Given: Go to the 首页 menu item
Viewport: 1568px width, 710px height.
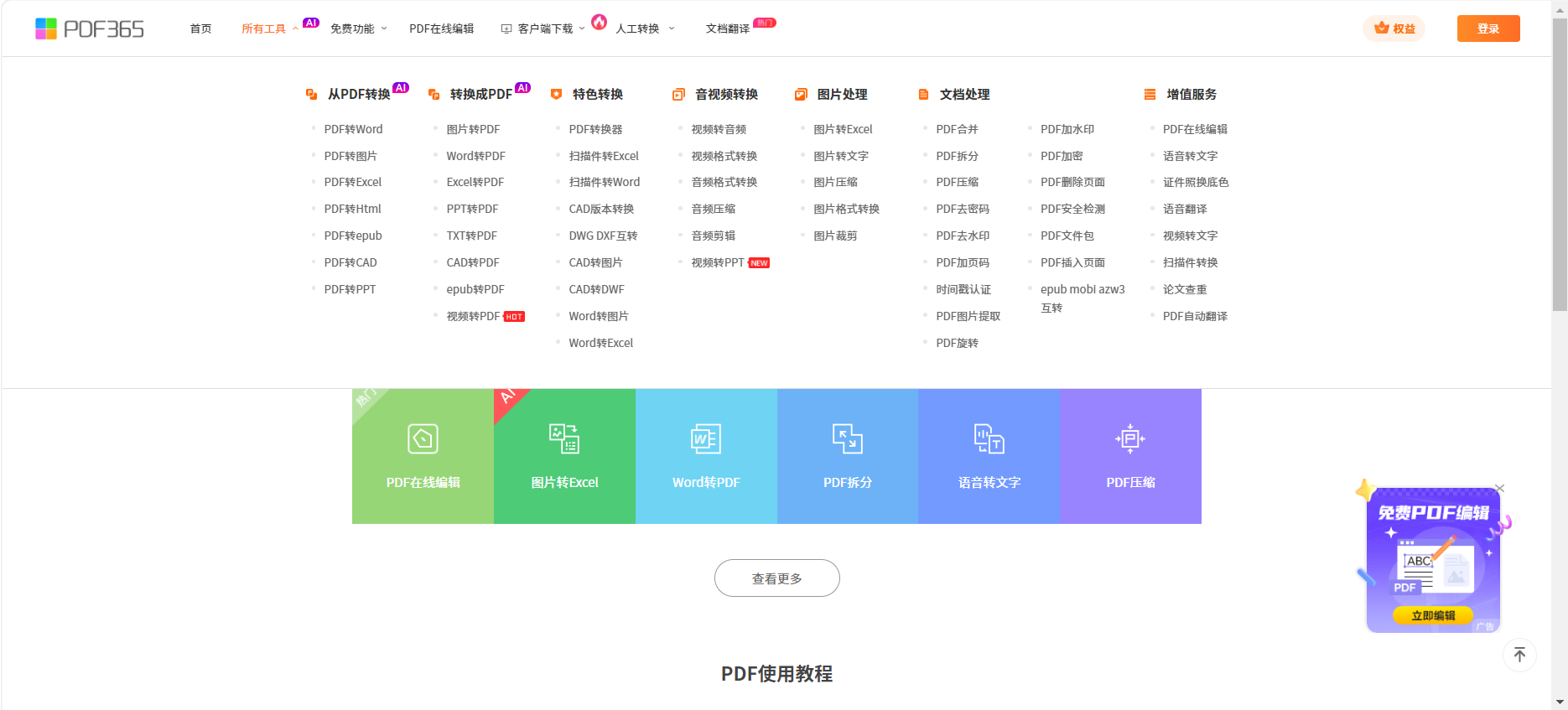Looking at the screenshot, I should (200, 29).
